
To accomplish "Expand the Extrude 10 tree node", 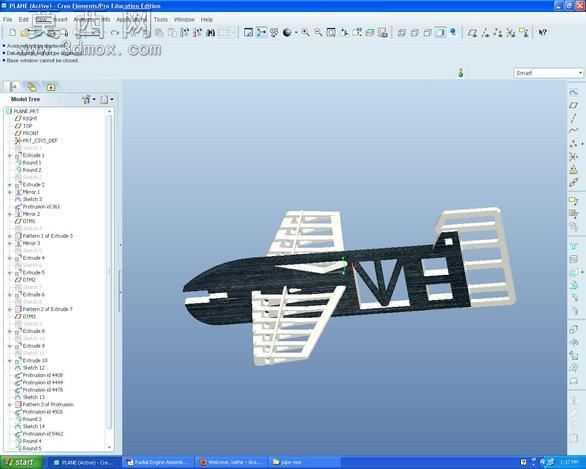I will point(10,361).
